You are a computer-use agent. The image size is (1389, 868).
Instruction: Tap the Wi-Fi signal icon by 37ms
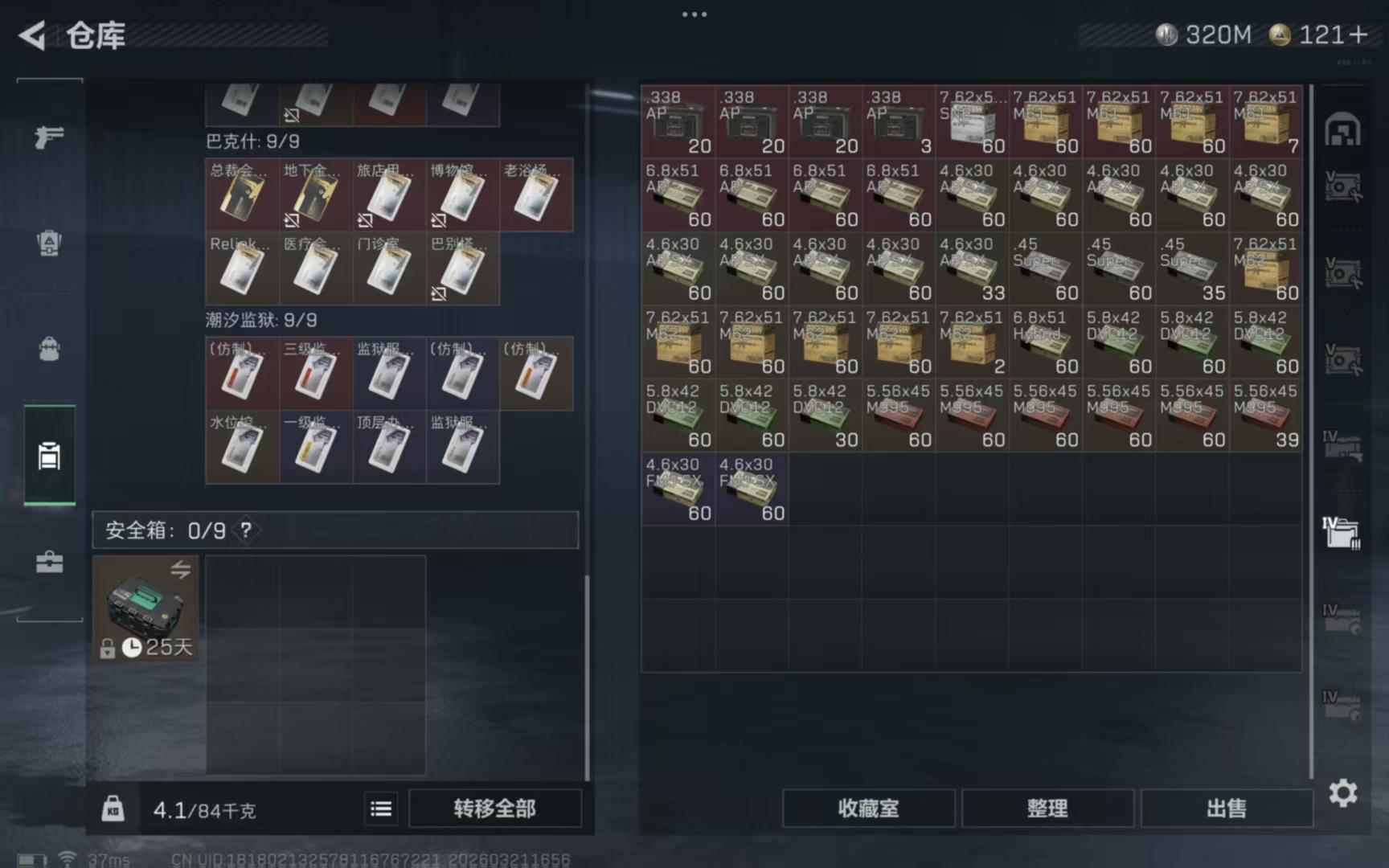[x=68, y=859]
